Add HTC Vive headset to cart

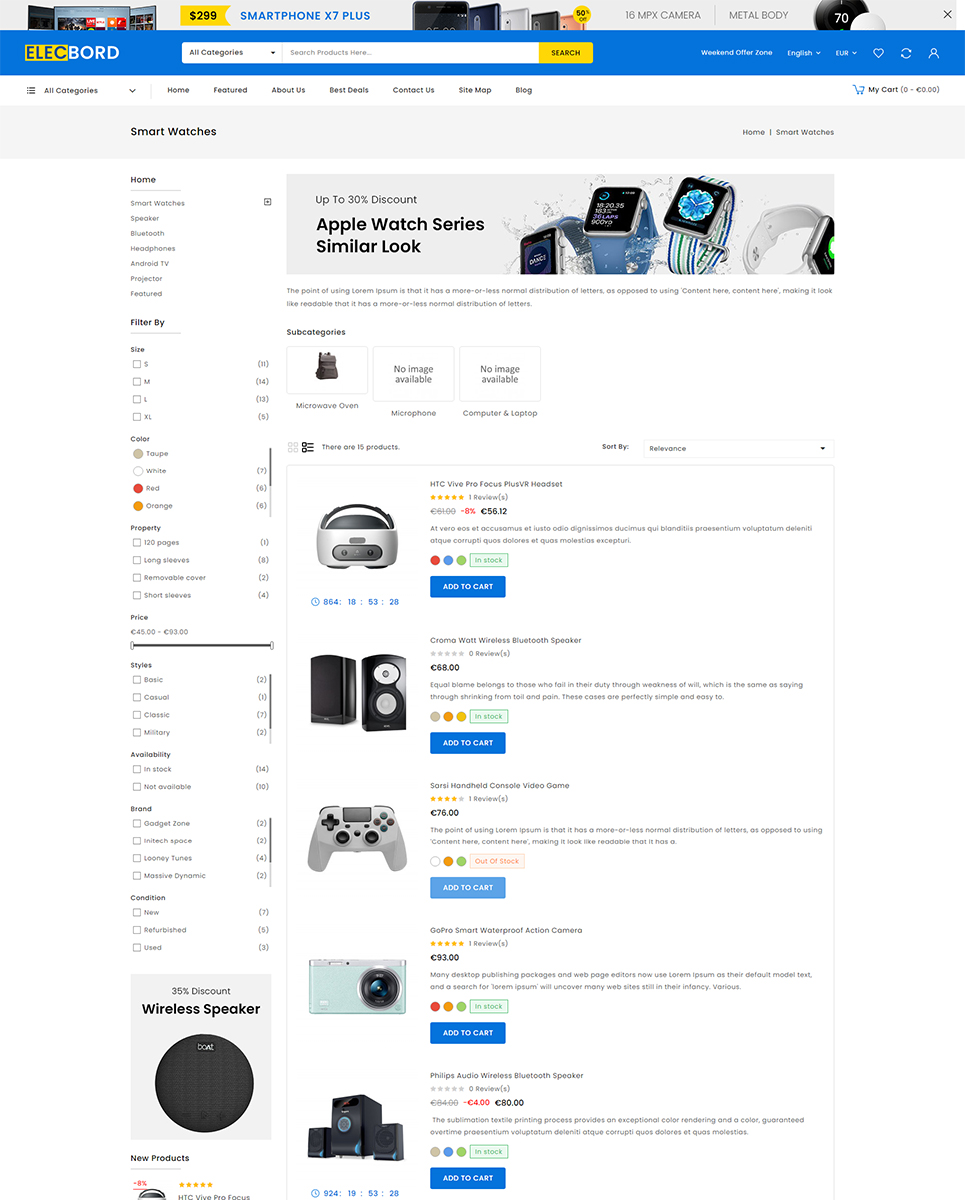[x=467, y=587]
